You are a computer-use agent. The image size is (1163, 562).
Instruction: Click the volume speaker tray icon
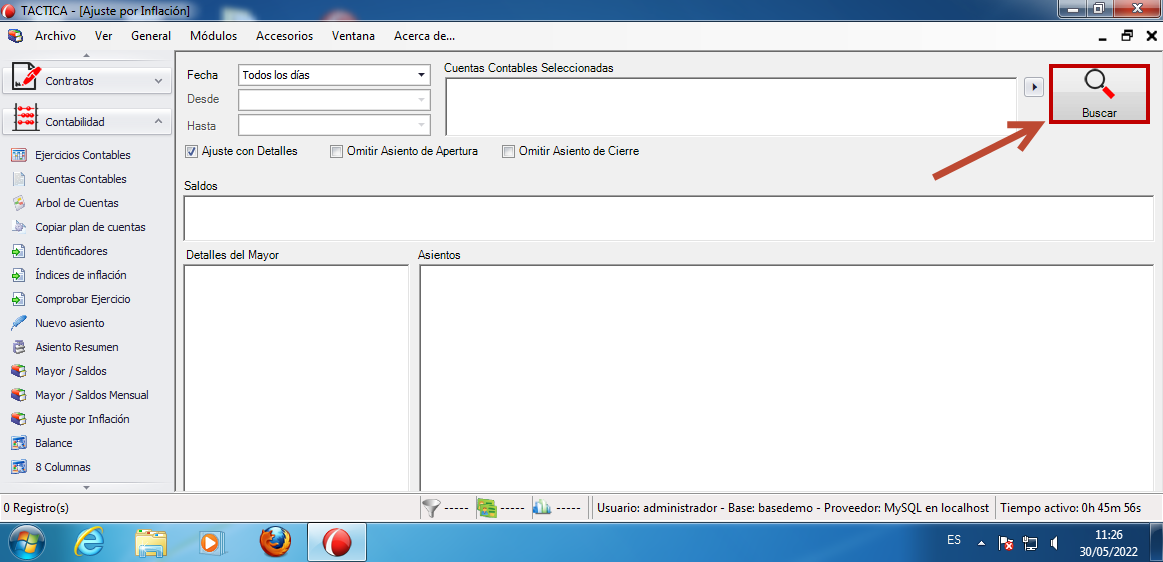[1054, 543]
